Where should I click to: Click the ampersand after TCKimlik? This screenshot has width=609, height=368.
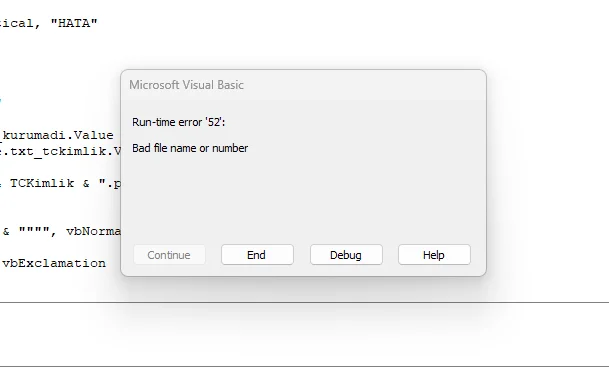86,183
